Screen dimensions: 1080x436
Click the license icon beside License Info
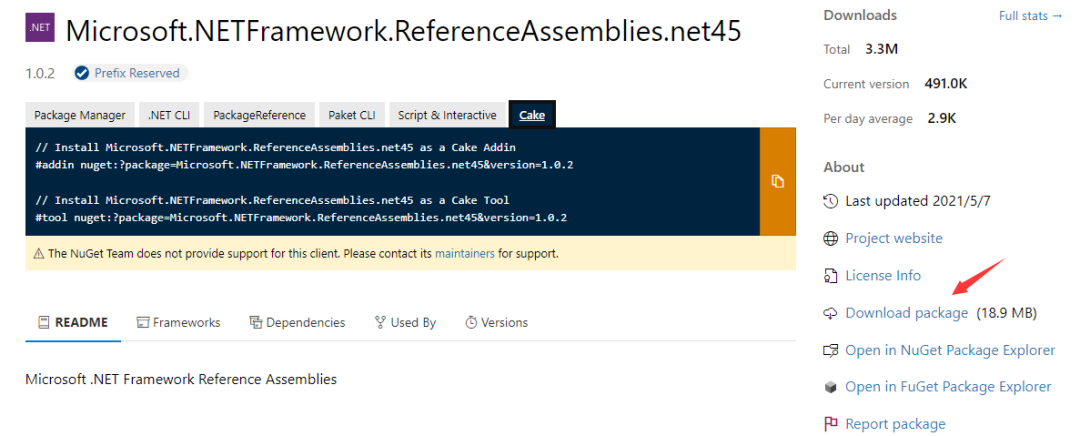[831, 276]
